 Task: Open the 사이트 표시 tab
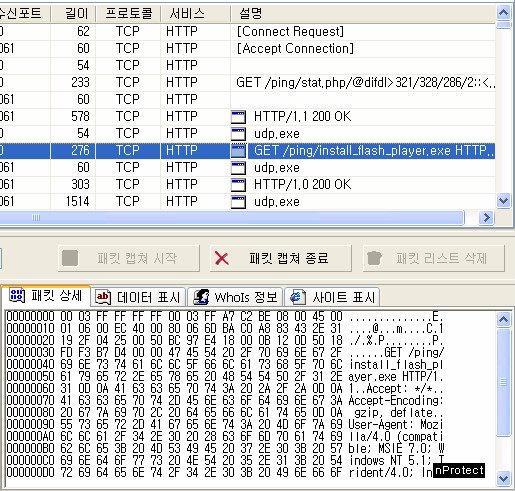(332, 297)
